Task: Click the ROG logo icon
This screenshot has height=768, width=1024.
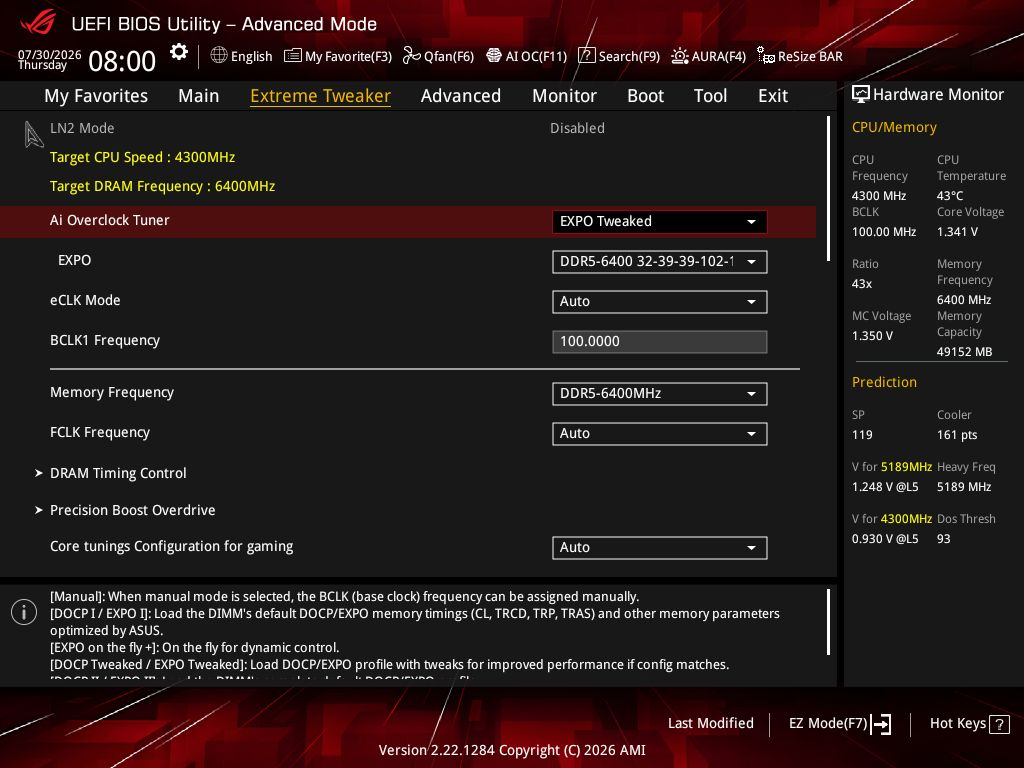Action: [38, 23]
